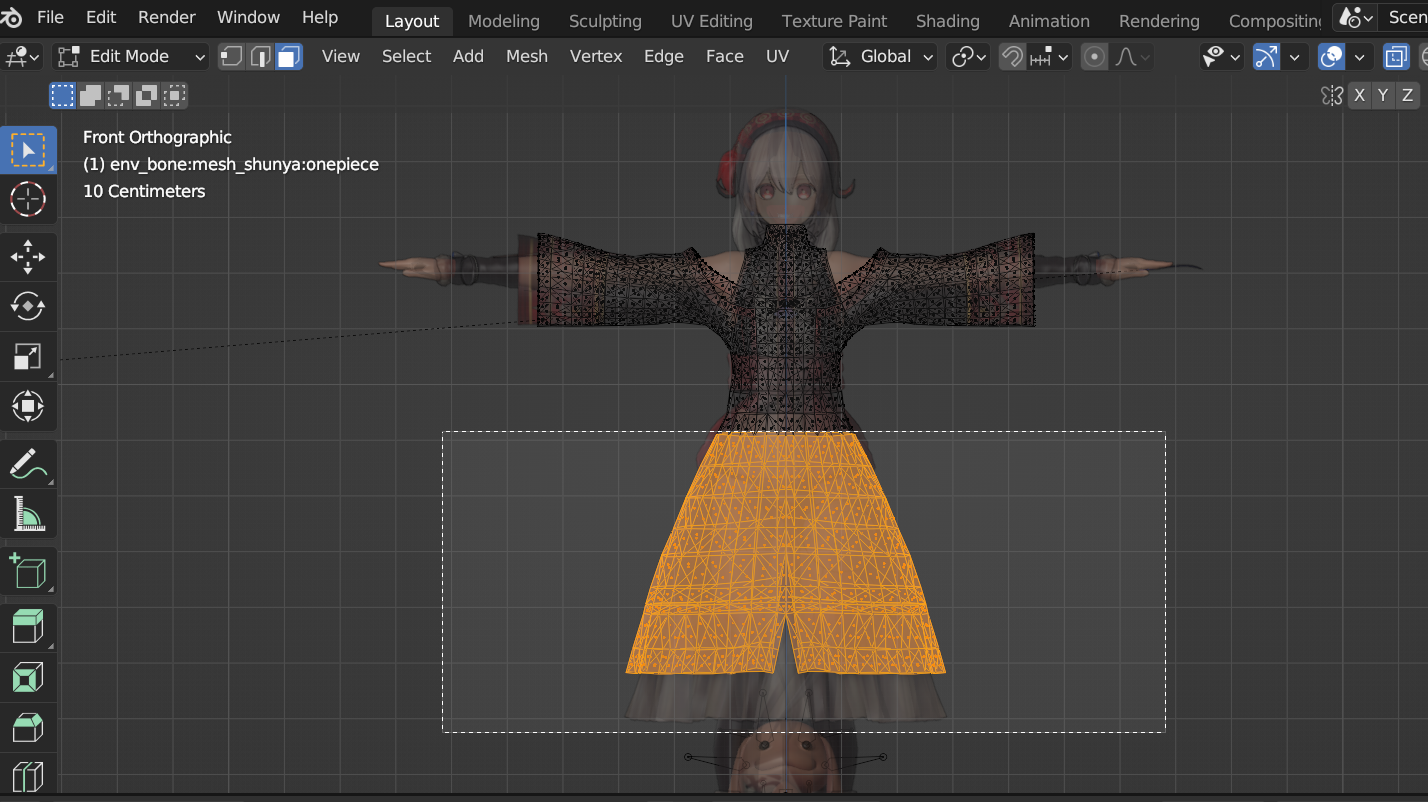Toggle viewport gizmos display
The height and width of the screenshot is (802, 1428).
click(x=1266, y=57)
